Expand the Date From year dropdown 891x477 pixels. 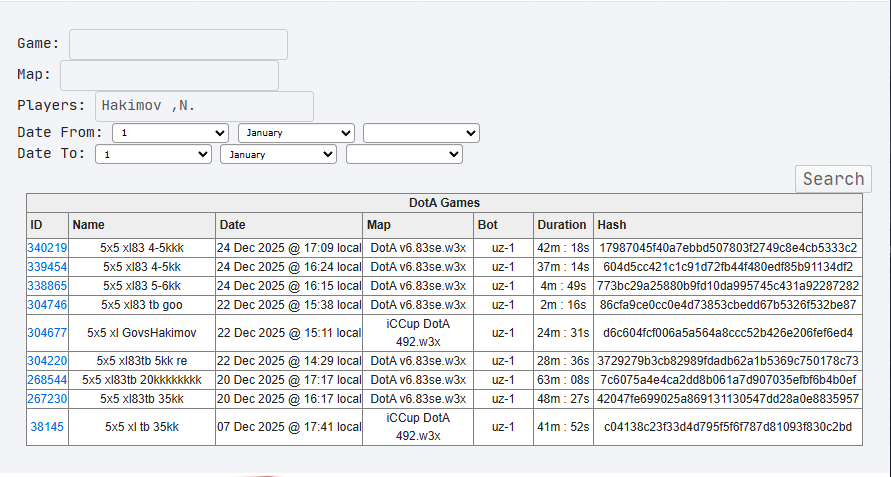point(421,133)
